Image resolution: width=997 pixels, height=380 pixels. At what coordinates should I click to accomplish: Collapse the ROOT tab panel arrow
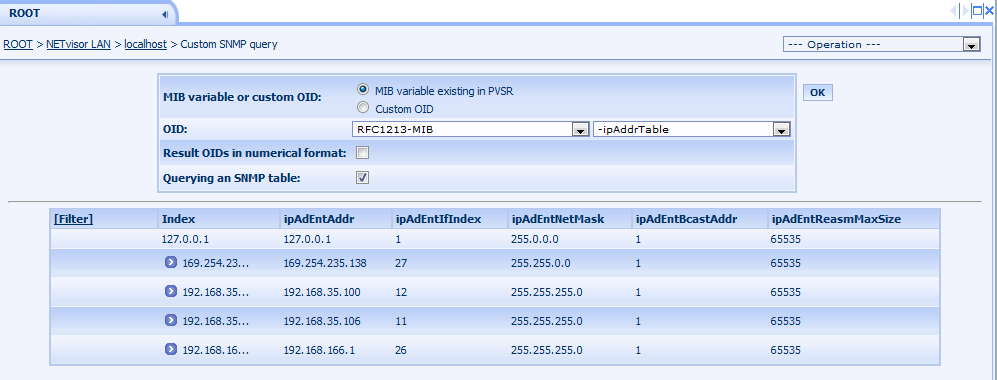(165, 13)
